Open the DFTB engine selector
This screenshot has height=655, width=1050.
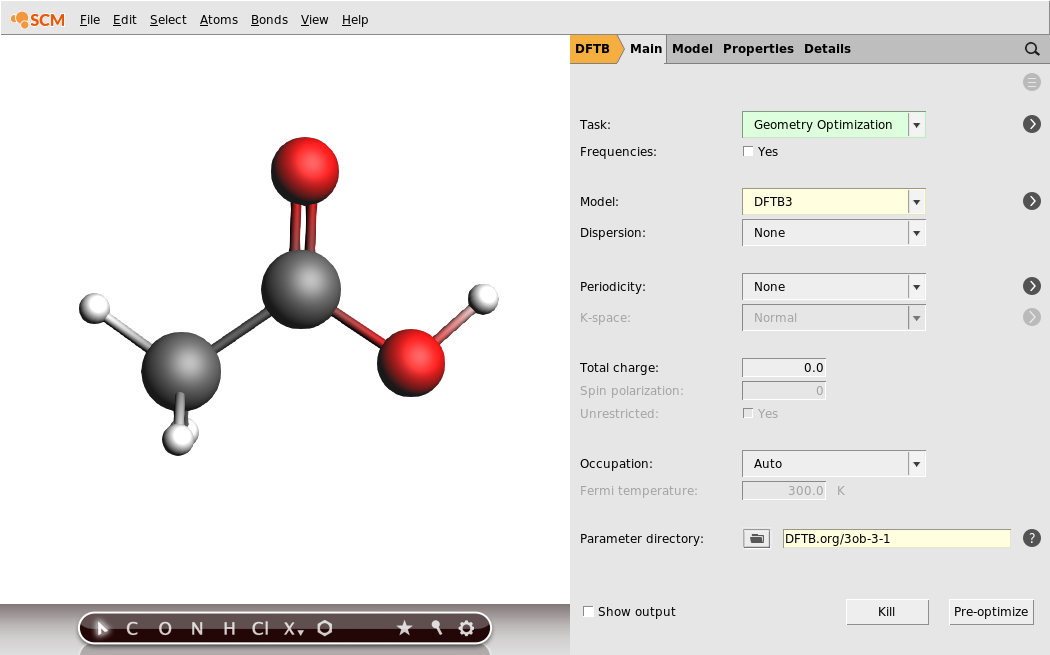(x=595, y=49)
